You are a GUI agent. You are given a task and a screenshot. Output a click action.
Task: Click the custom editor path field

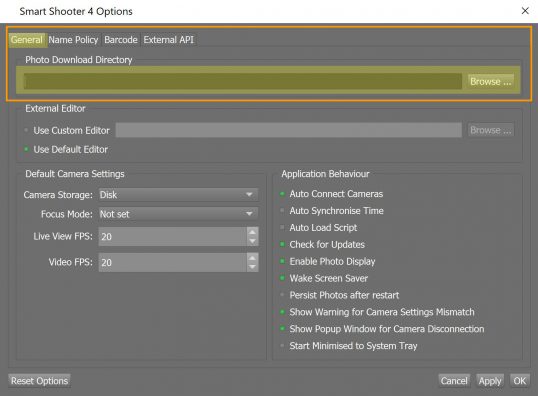[x=289, y=130]
